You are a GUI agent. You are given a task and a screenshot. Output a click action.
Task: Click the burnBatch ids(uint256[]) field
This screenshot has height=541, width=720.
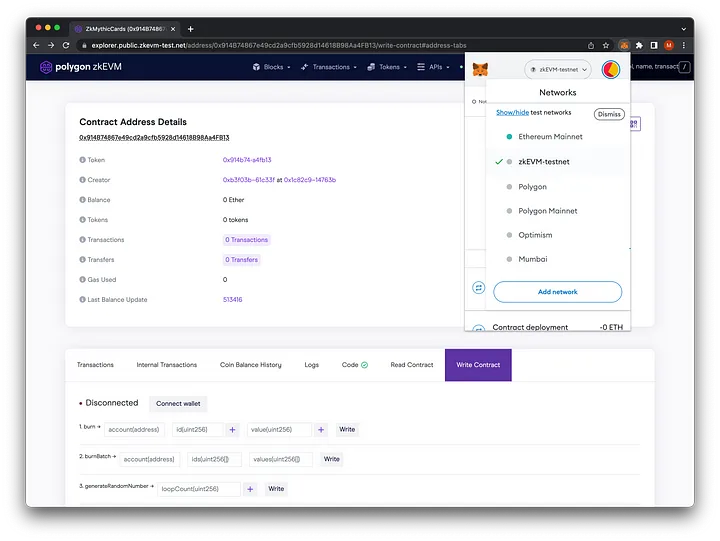pos(214,459)
